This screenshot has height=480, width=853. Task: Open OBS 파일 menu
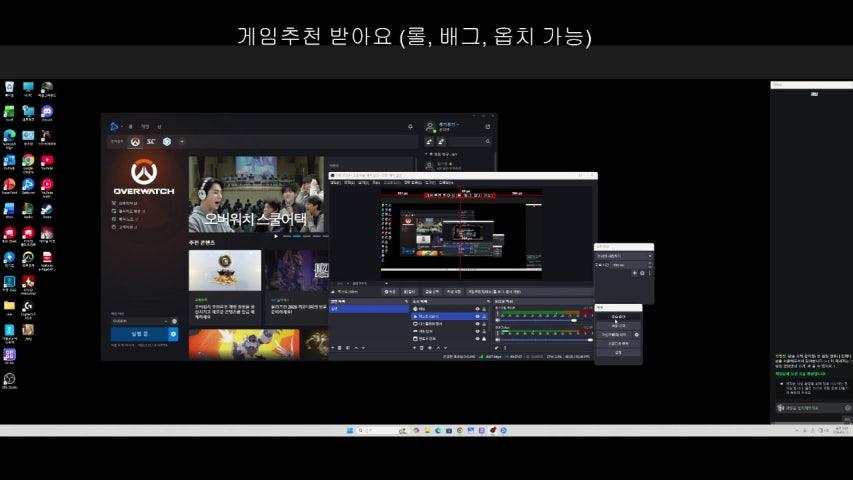pyautogui.click(x=336, y=182)
